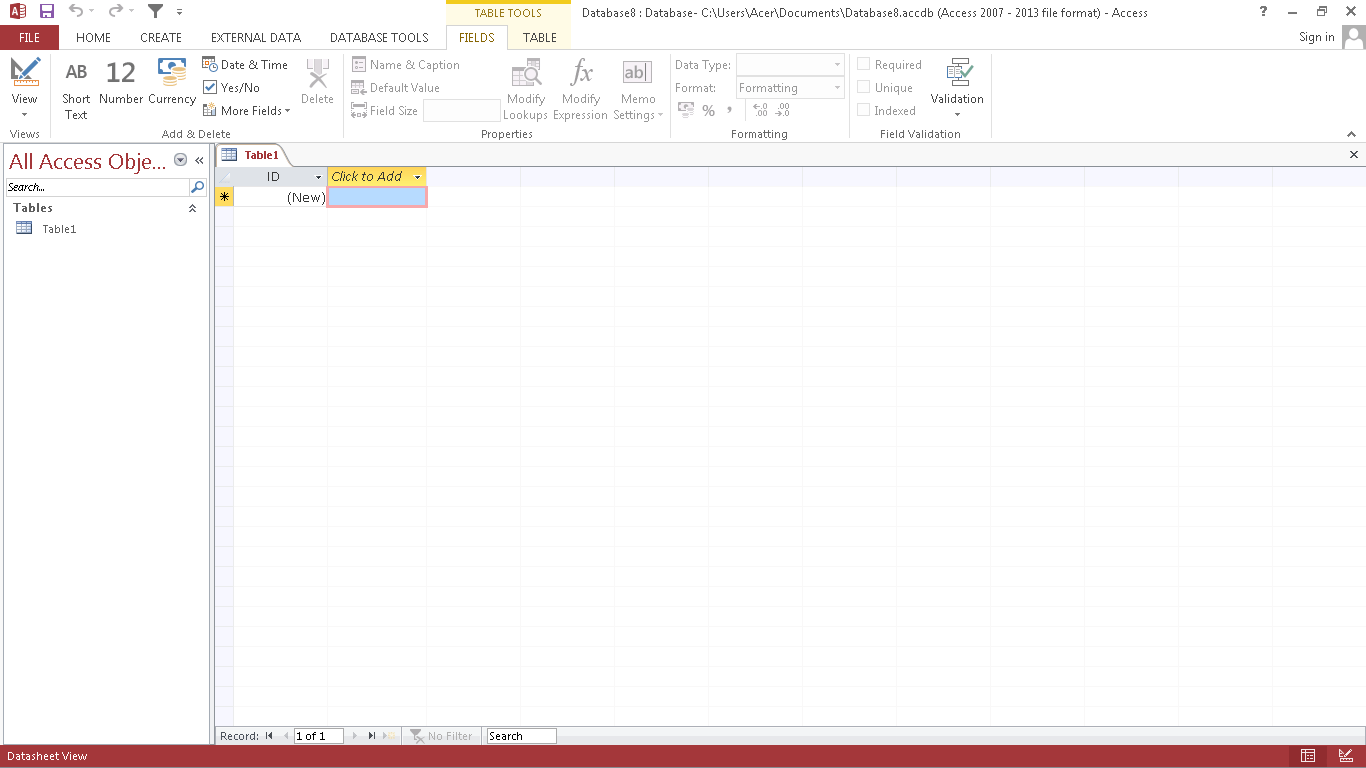This screenshot has width=1366, height=768.
Task: Collapse the Tables group in sidebar
Action: [x=192, y=208]
